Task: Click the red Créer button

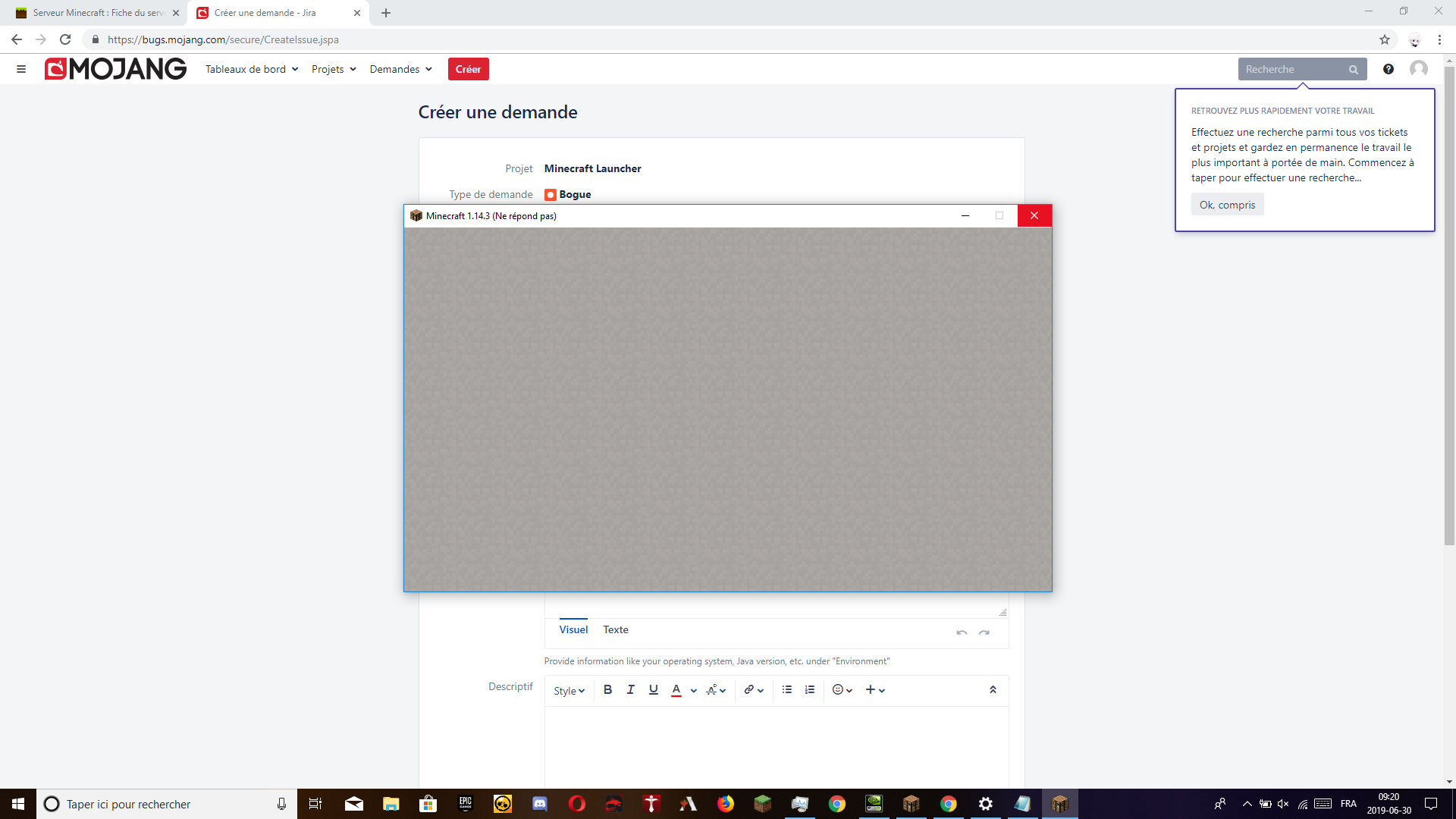Action: point(468,69)
